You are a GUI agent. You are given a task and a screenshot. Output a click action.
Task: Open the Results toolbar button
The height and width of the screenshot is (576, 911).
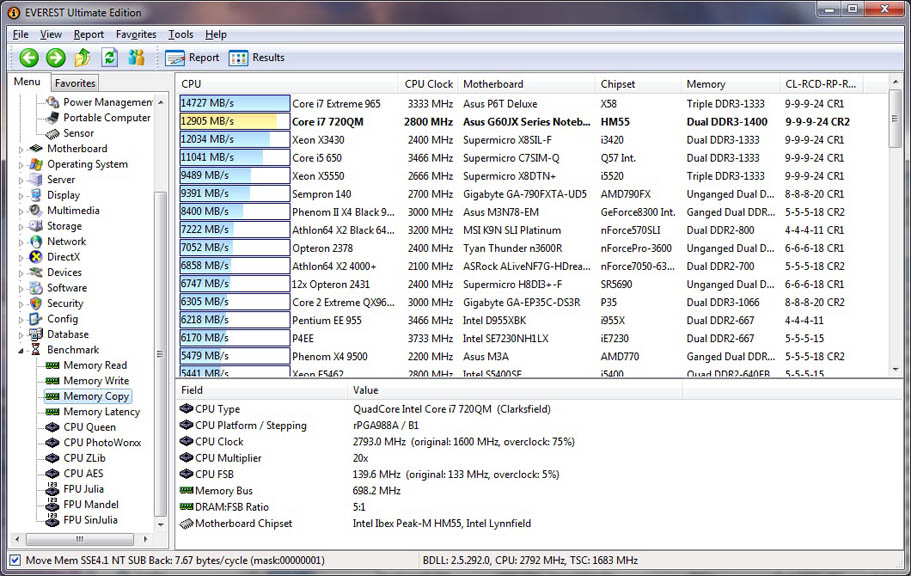(x=257, y=58)
